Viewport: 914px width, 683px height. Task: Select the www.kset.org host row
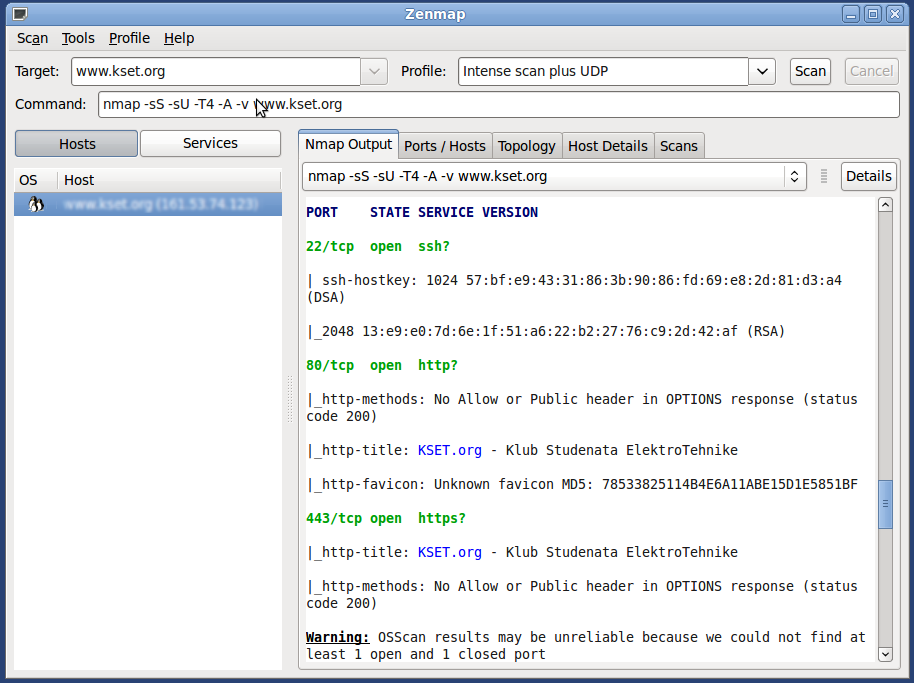pyautogui.click(x=148, y=204)
